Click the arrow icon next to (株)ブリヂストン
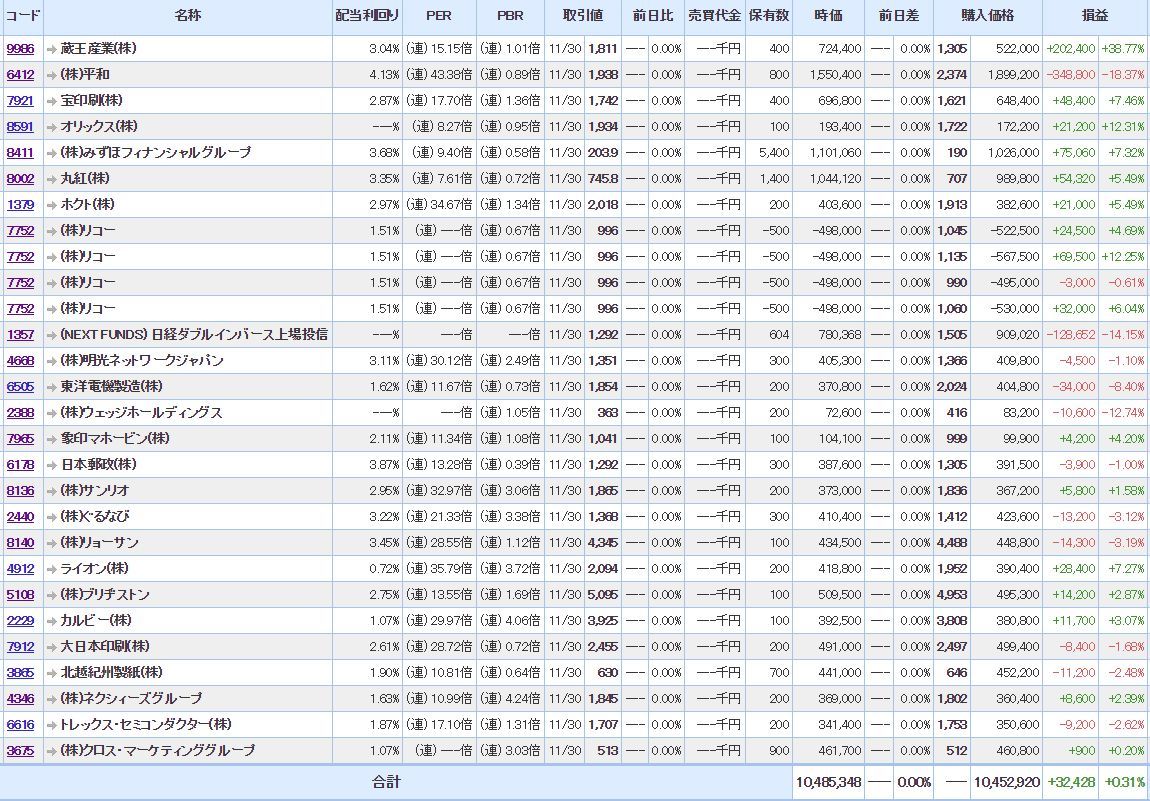This screenshot has height=801, width=1150. (x=52, y=595)
